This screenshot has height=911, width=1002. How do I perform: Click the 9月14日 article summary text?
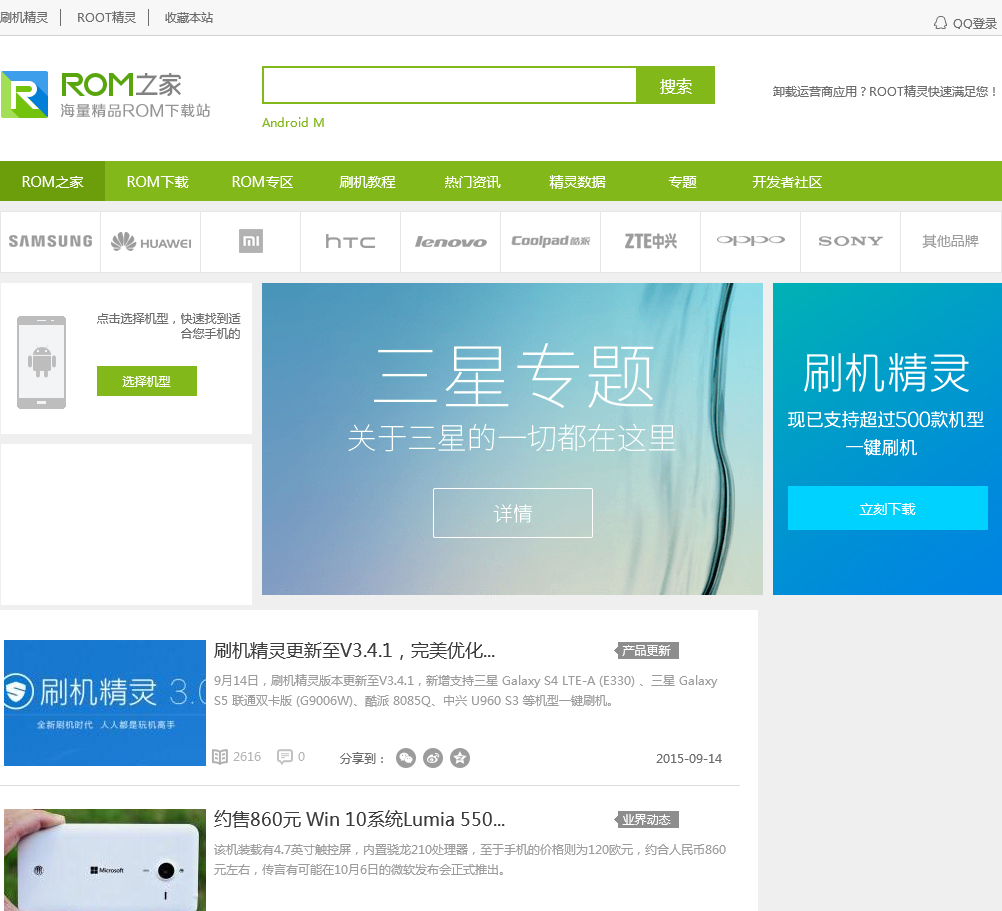click(x=465, y=691)
